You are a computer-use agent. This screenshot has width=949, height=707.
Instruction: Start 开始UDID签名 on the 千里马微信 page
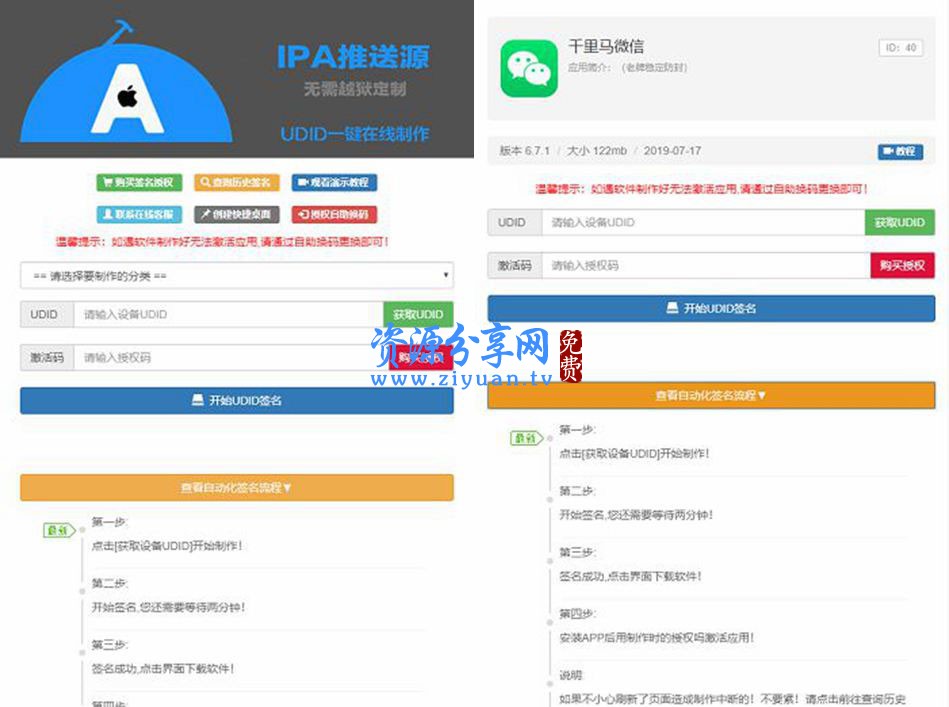tap(711, 309)
